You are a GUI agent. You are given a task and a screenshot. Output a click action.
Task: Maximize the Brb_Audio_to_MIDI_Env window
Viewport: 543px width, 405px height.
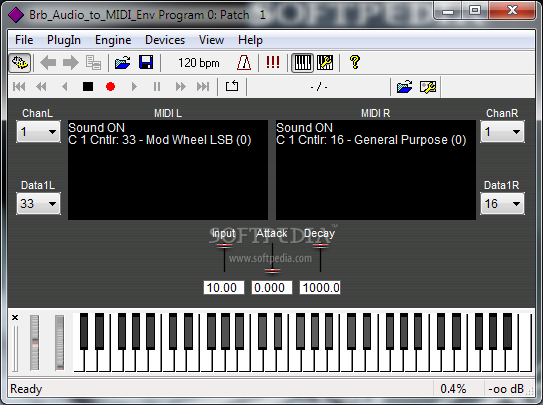(475, 11)
